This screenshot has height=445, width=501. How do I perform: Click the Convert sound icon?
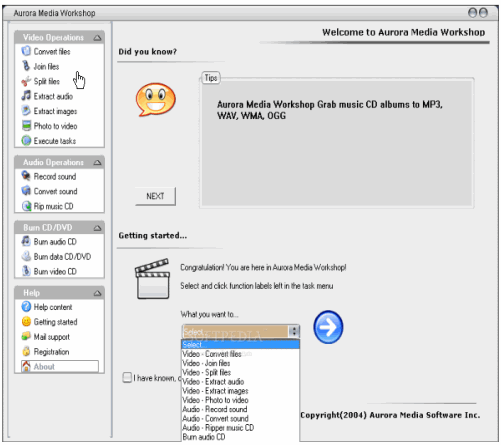tap(26, 191)
